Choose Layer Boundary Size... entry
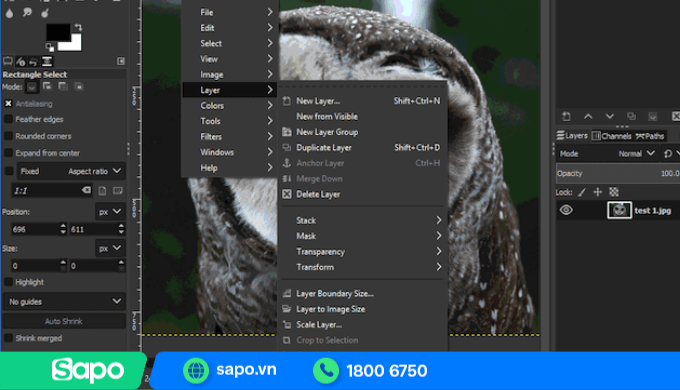 click(x=363, y=294)
